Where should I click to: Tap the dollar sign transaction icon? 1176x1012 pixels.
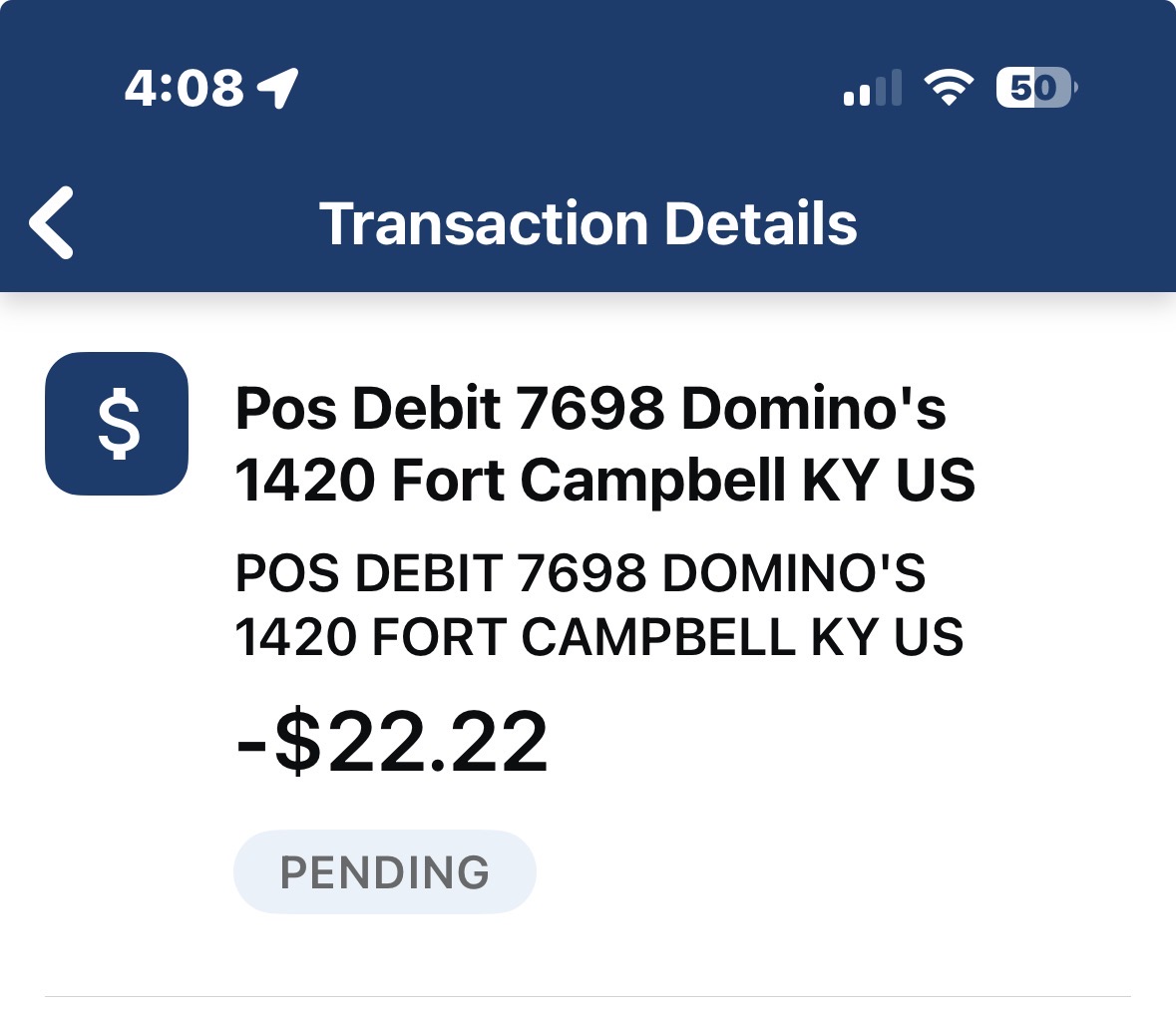117,424
